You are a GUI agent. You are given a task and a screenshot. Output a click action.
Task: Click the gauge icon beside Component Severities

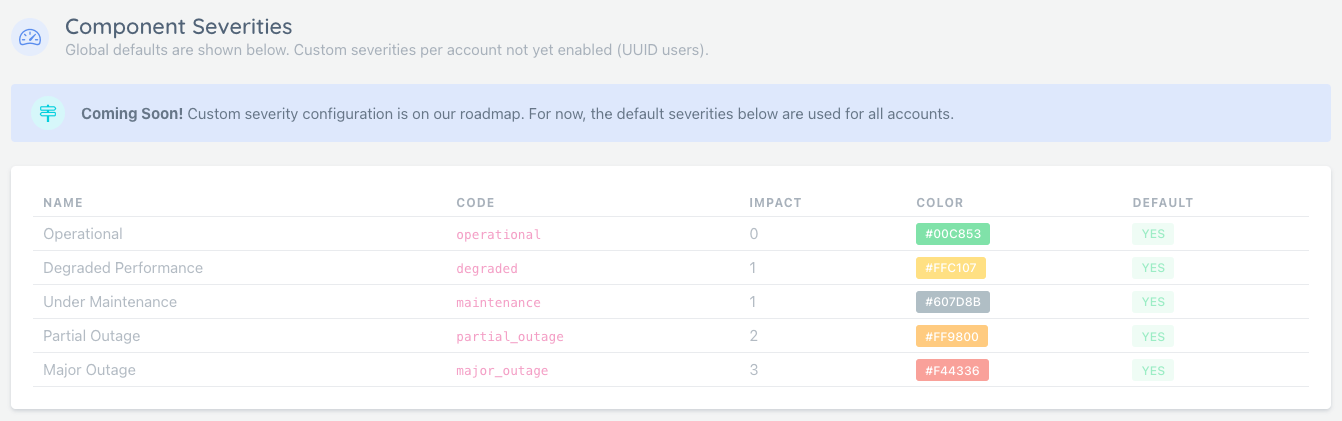30,37
